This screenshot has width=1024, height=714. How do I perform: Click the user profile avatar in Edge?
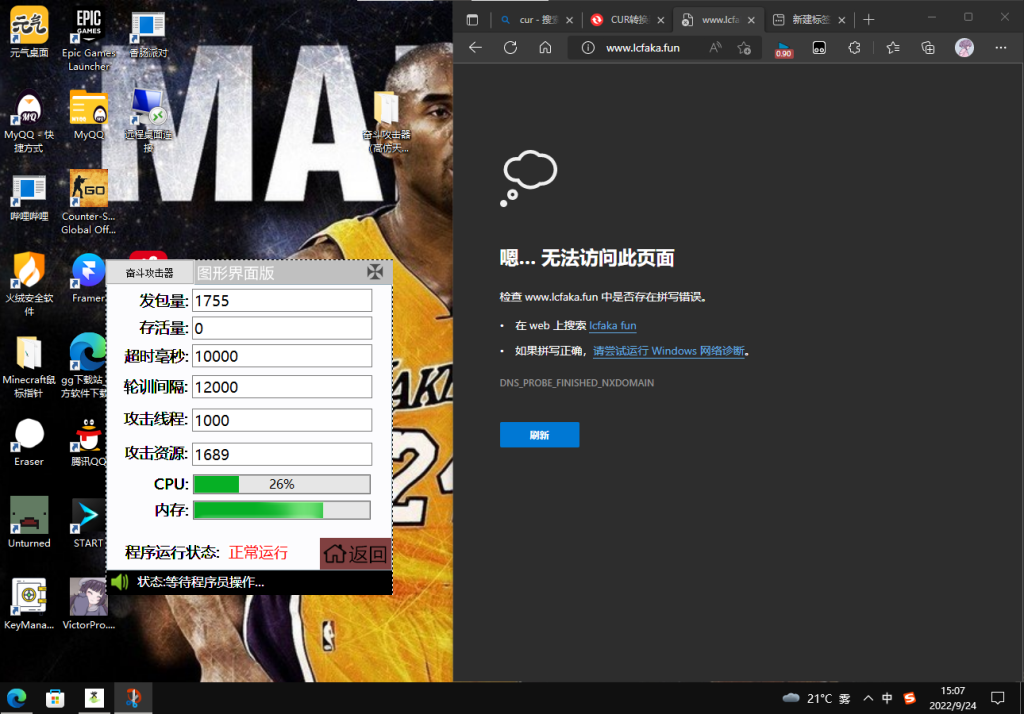pos(964,47)
